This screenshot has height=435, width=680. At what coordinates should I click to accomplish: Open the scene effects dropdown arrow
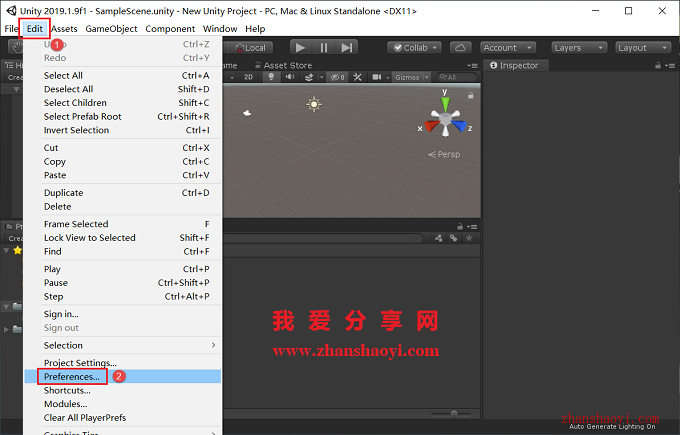(x=321, y=77)
